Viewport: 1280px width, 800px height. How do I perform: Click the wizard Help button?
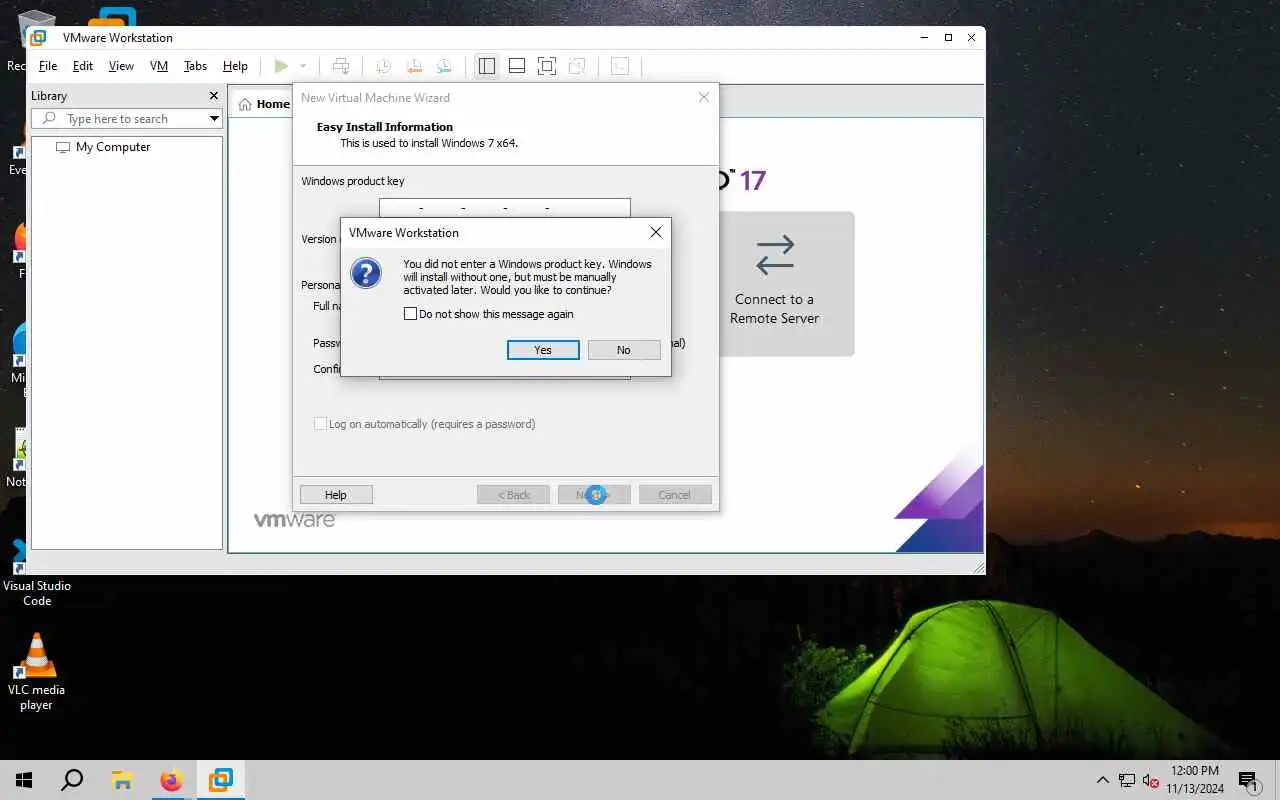pos(336,495)
